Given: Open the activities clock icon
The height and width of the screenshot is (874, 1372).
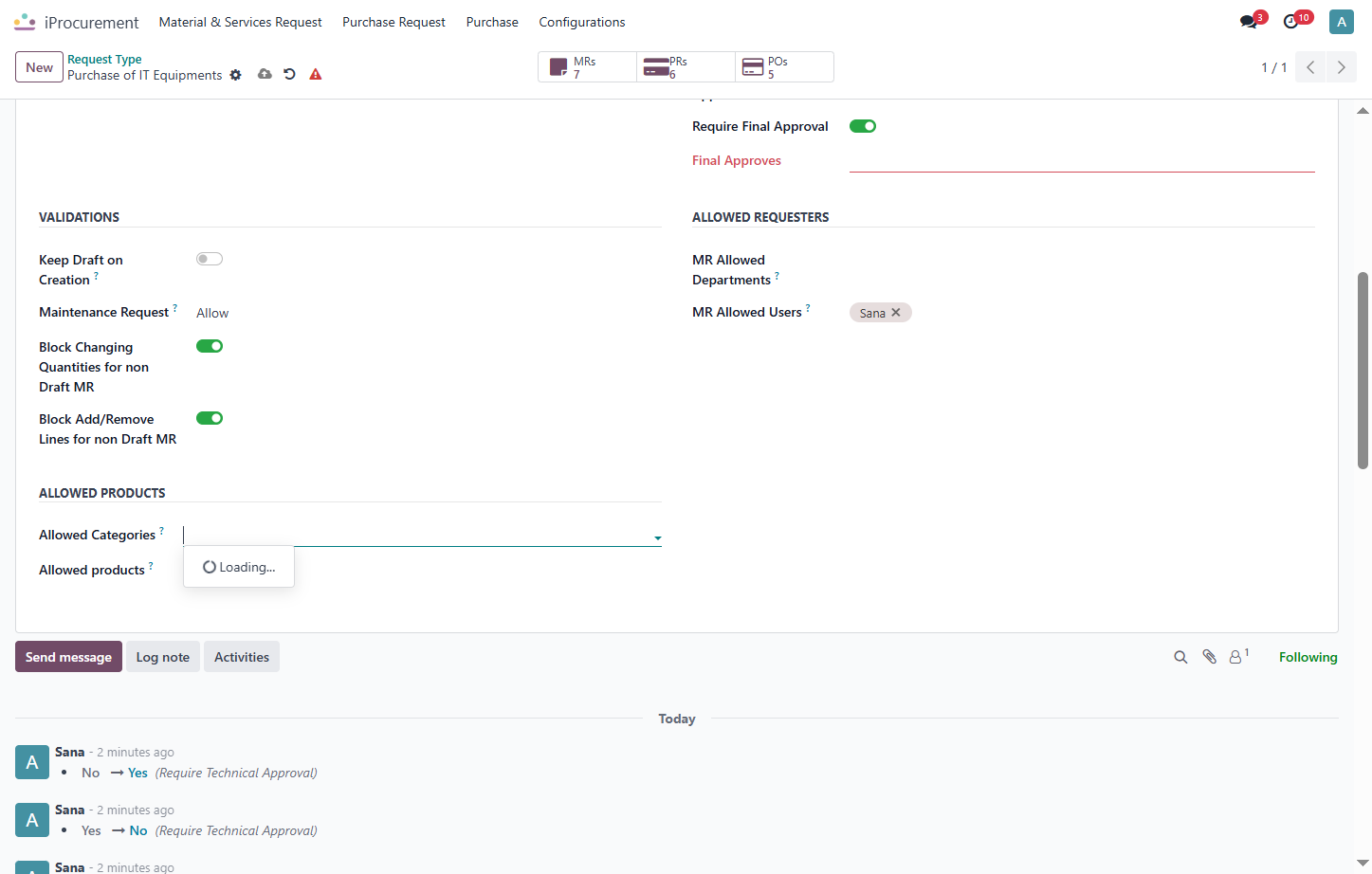Looking at the screenshot, I should pyautogui.click(x=1291, y=22).
